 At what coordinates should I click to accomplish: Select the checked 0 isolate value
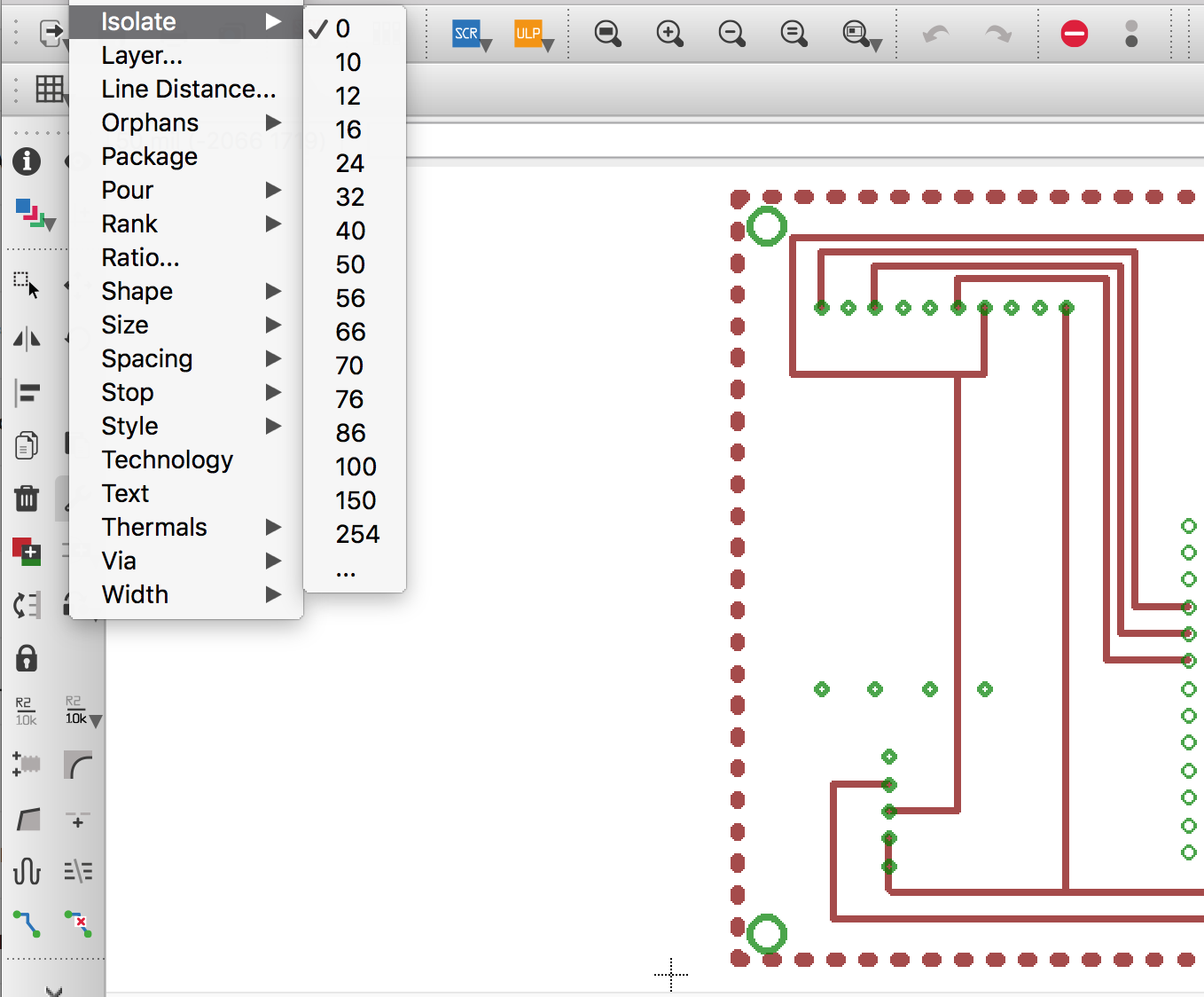(x=343, y=28)
